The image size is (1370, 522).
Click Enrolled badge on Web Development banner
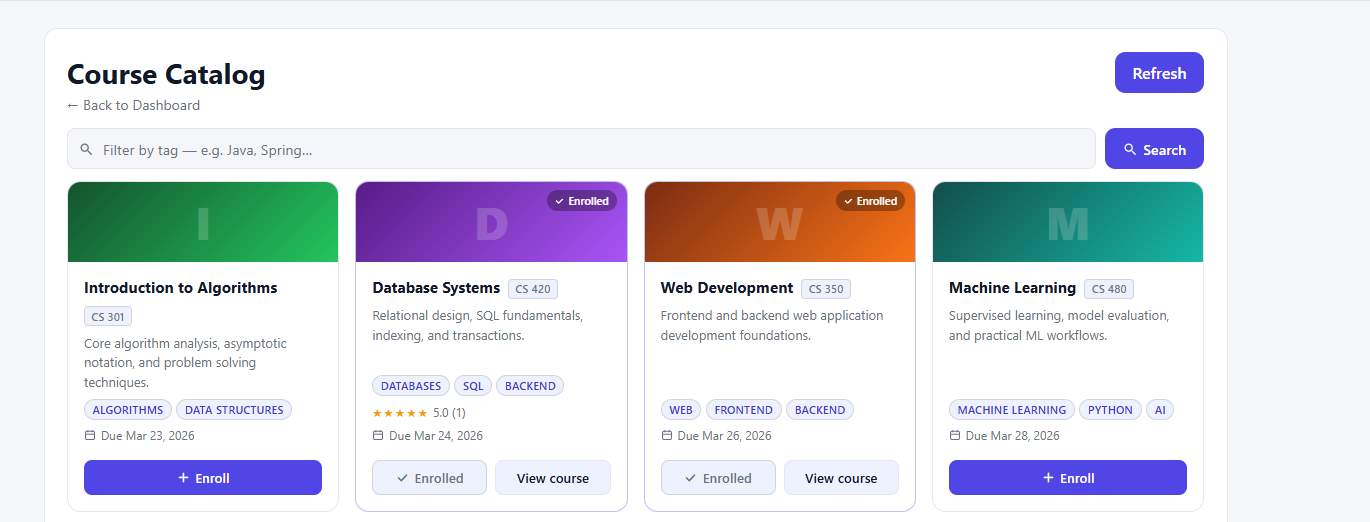coord(870,201)
